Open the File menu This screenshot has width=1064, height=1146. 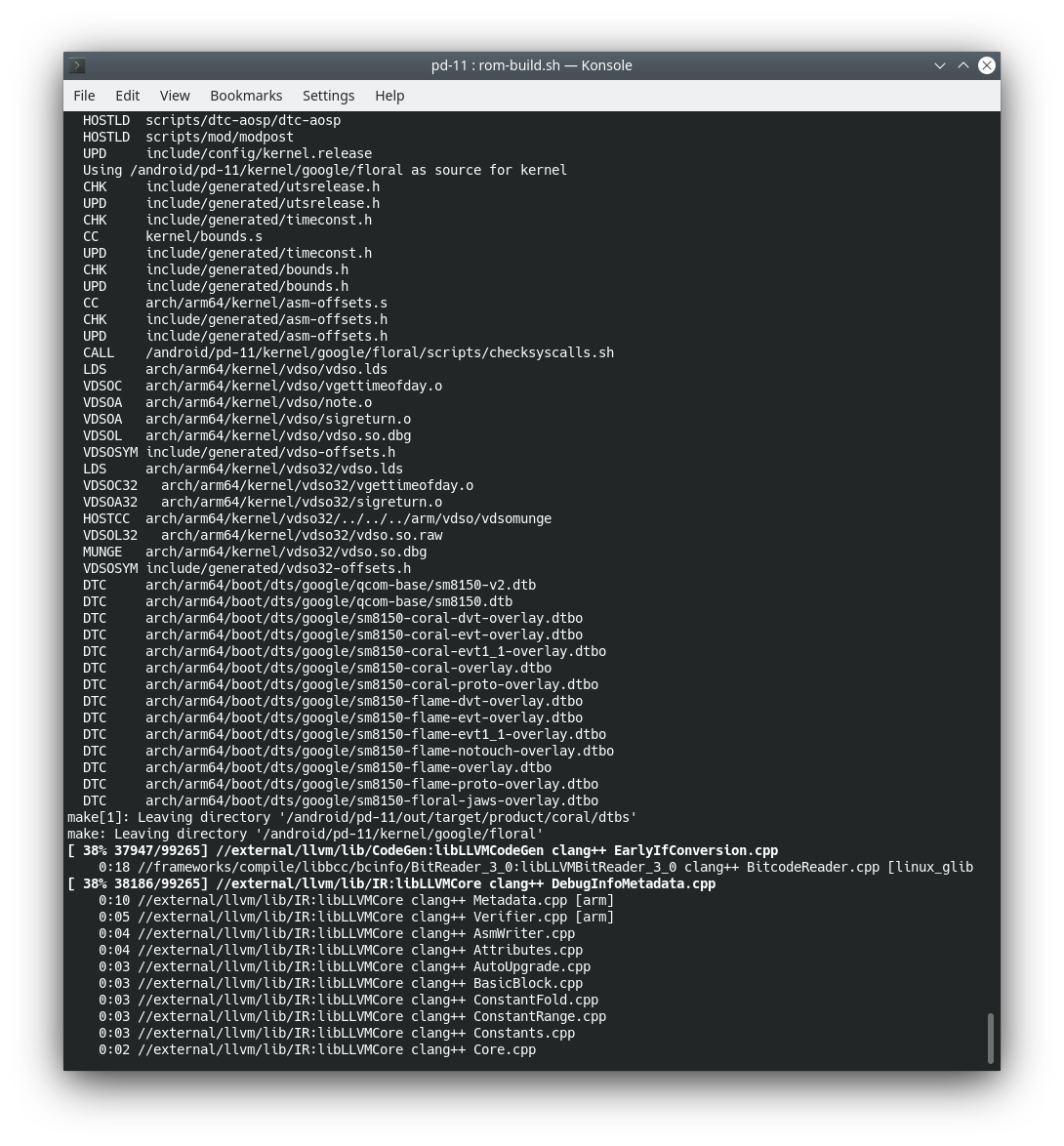(x=84, y=96)
